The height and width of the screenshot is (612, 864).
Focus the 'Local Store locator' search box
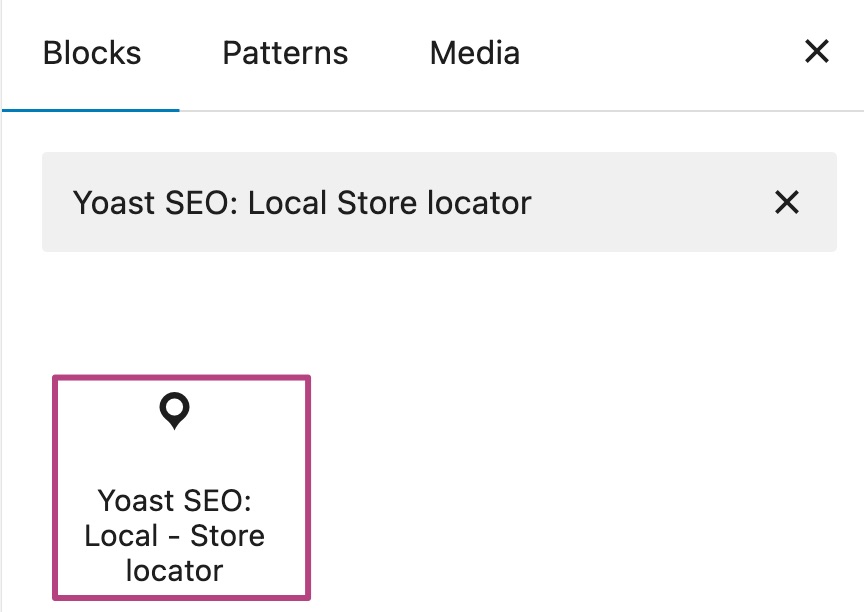tap(400, 202)
